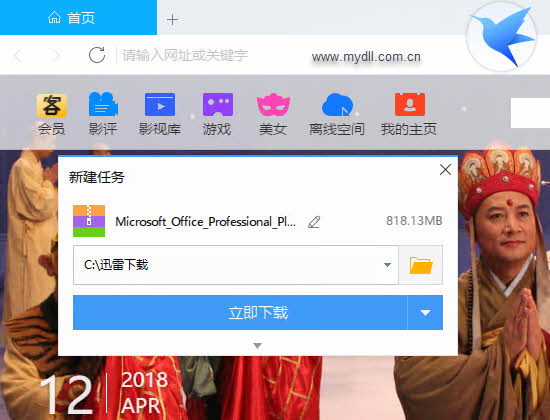Click the Microsoft_Office_Professional_Pl... file name
550x420 pixels.
206,222
